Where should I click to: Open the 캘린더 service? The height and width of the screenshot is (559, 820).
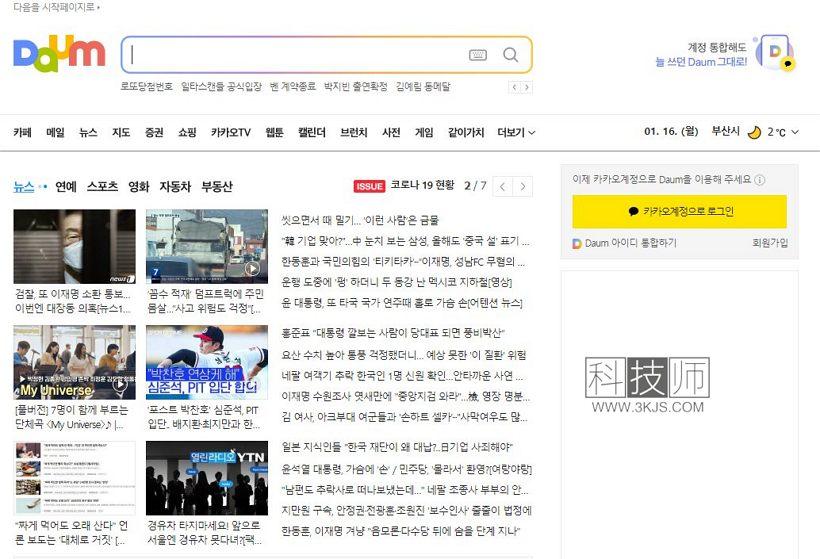click(312, 132)
